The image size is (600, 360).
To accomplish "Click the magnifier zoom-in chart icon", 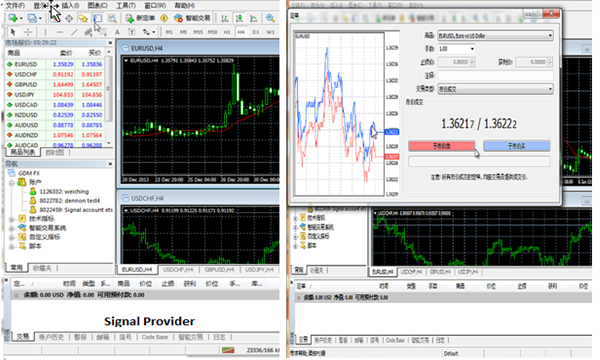I will (270, 18).
